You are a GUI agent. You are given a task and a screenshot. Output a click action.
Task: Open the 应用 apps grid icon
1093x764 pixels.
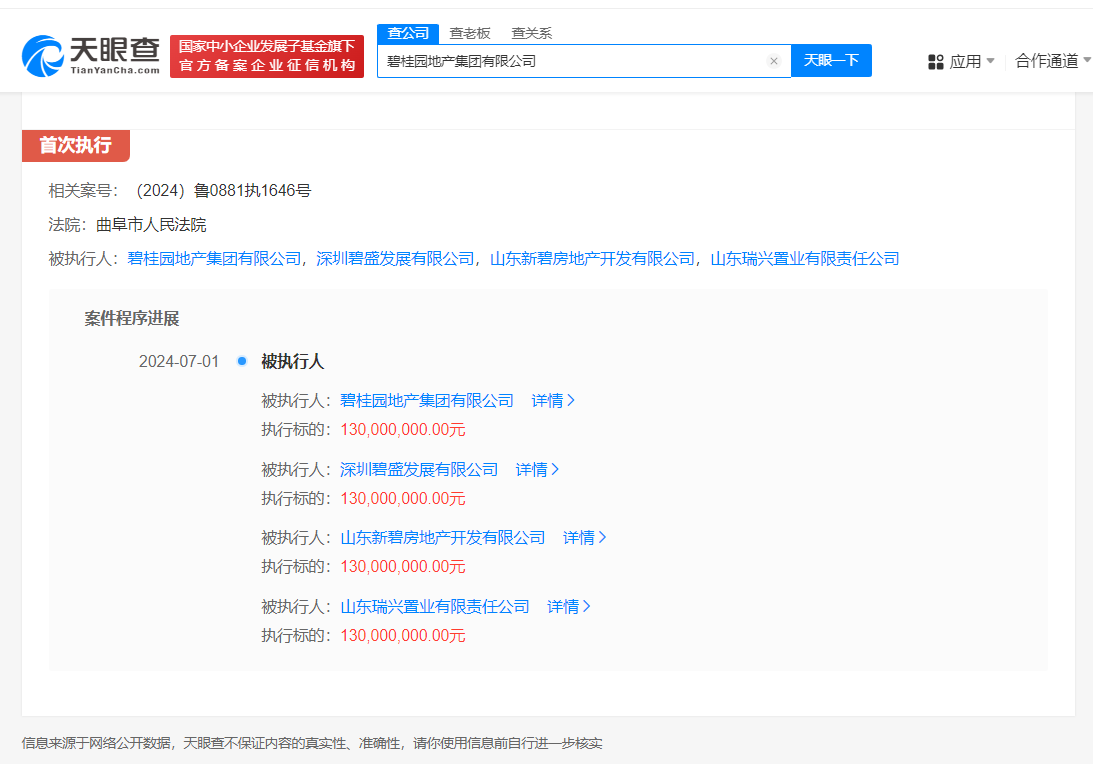(x=934, y=61)
